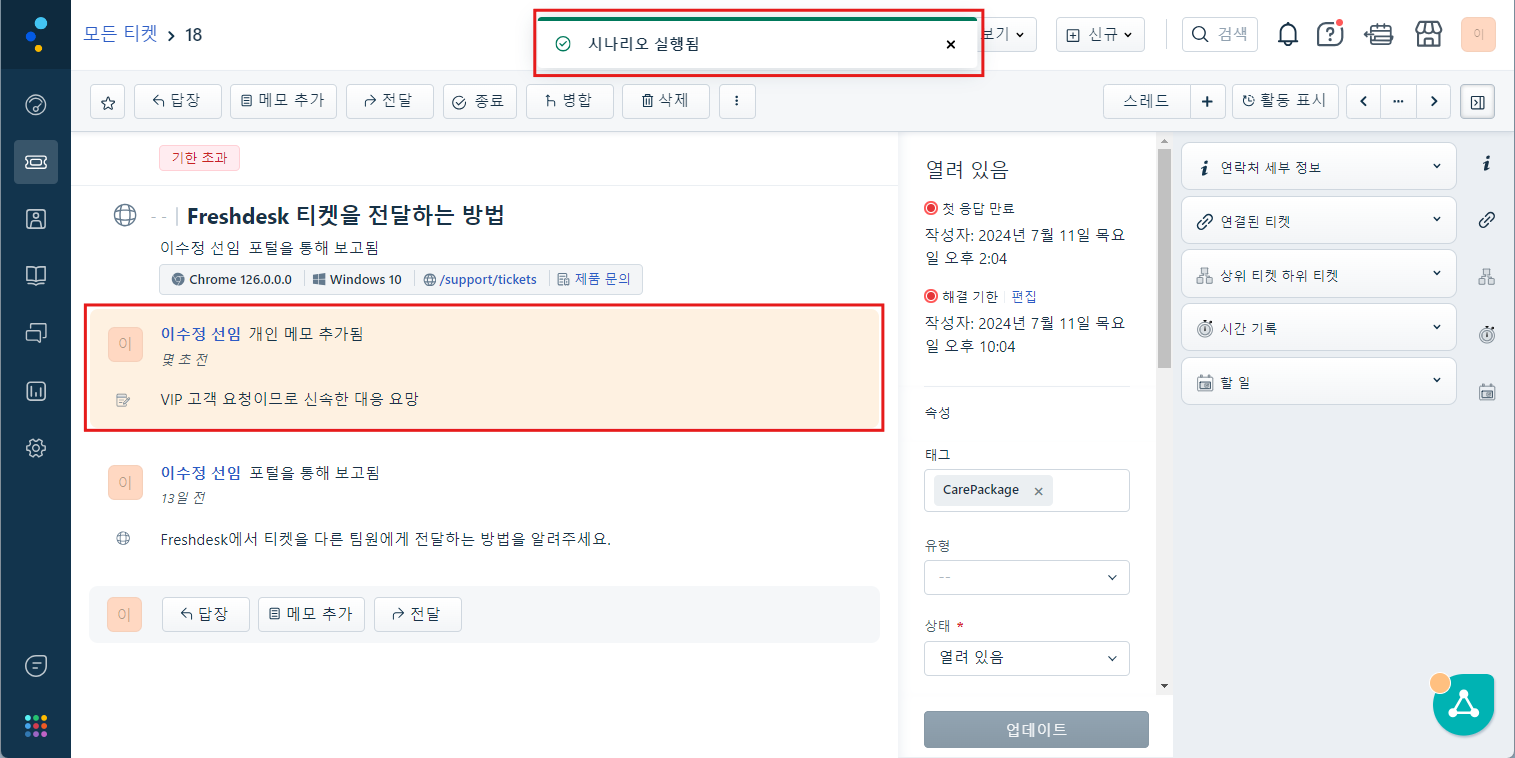The height and width of the screenshot is (758, 1515).
Task: Click 이수정 선임 name in the private note
Action: [201, 333]
